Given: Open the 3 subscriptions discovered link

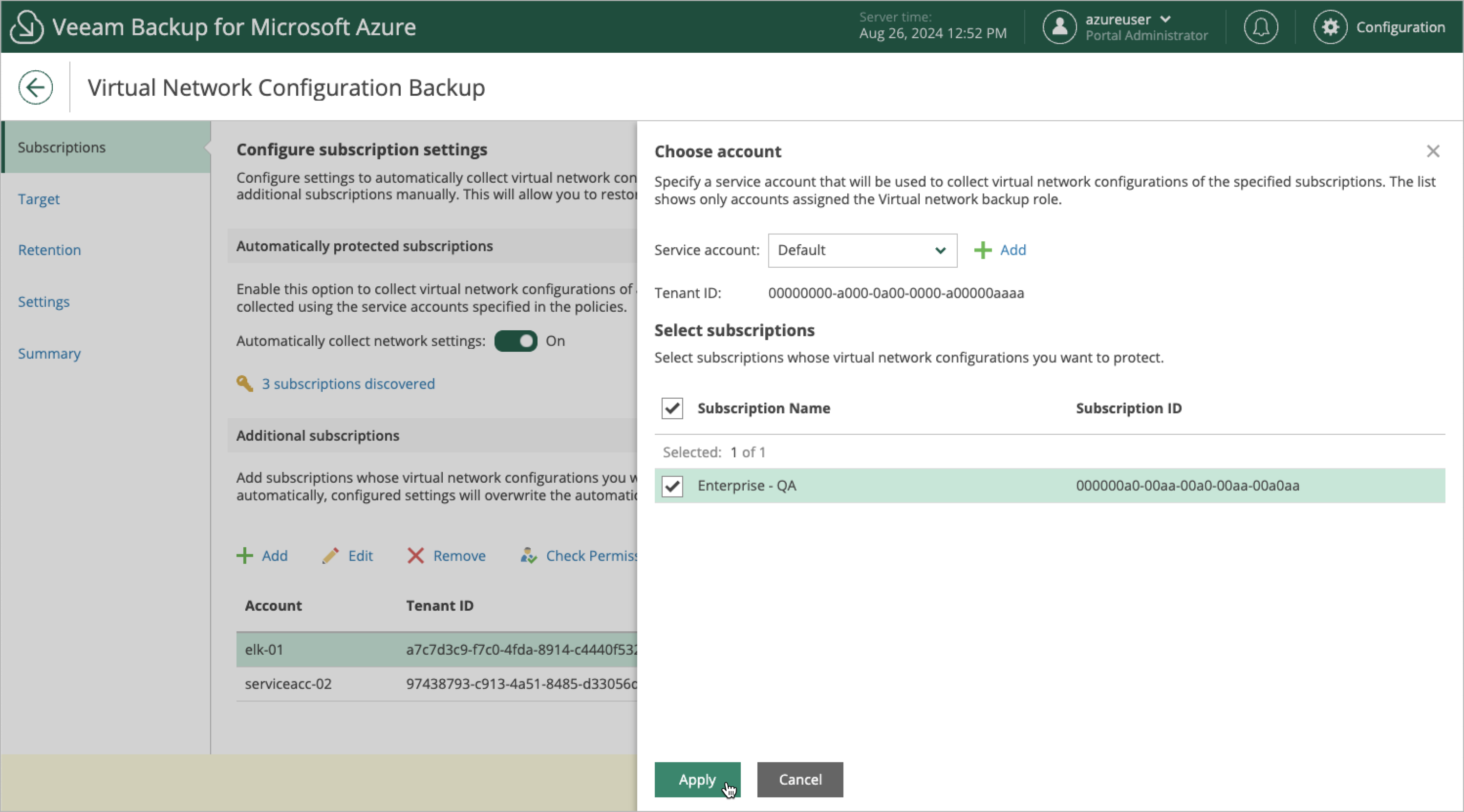Looking at the screenshot, I should pos(348,384).
